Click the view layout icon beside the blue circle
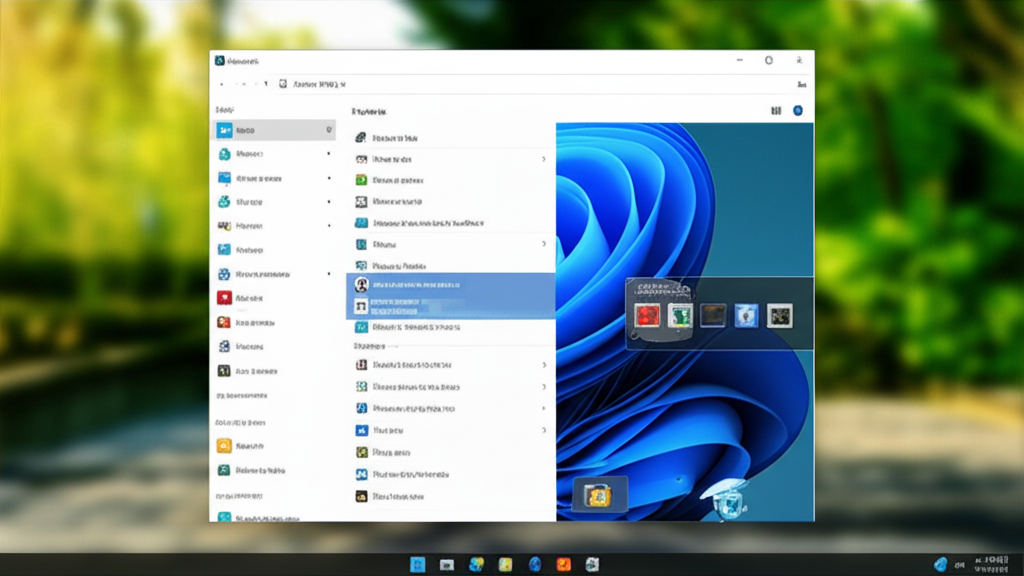 [x=776, y=111]
